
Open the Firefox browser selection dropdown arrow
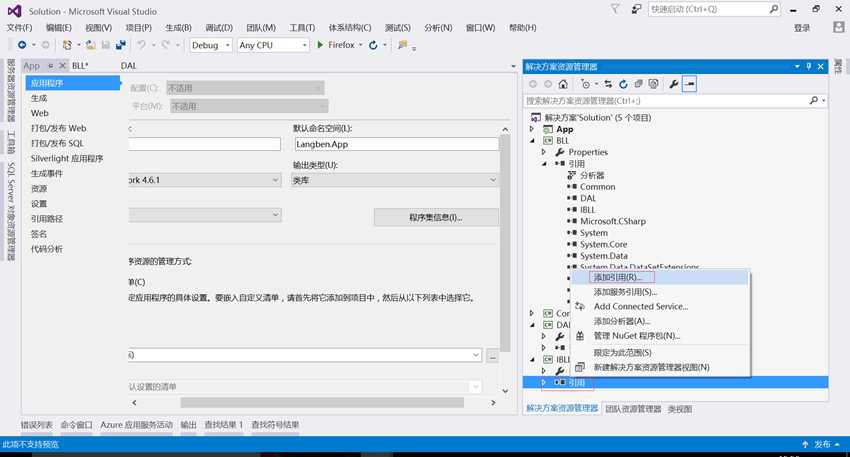coord(360,45)
